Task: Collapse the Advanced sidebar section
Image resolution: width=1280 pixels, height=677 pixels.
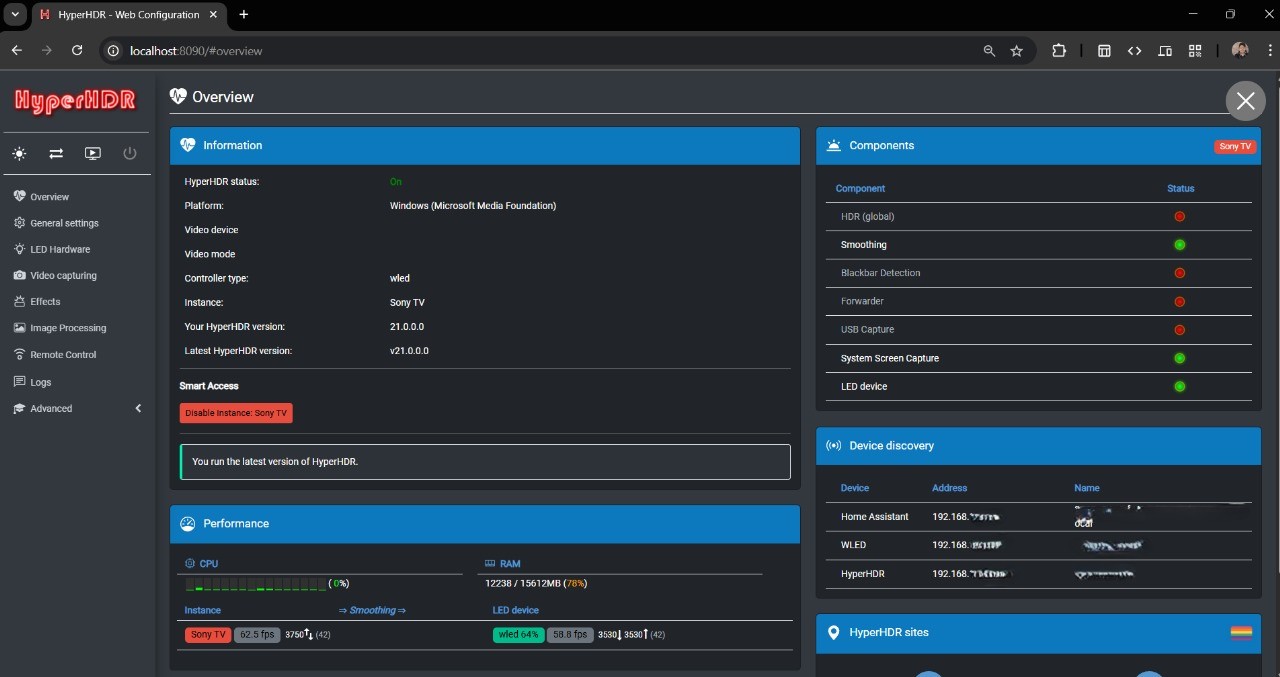Action: pyautogui.click(x=139, y=408)
